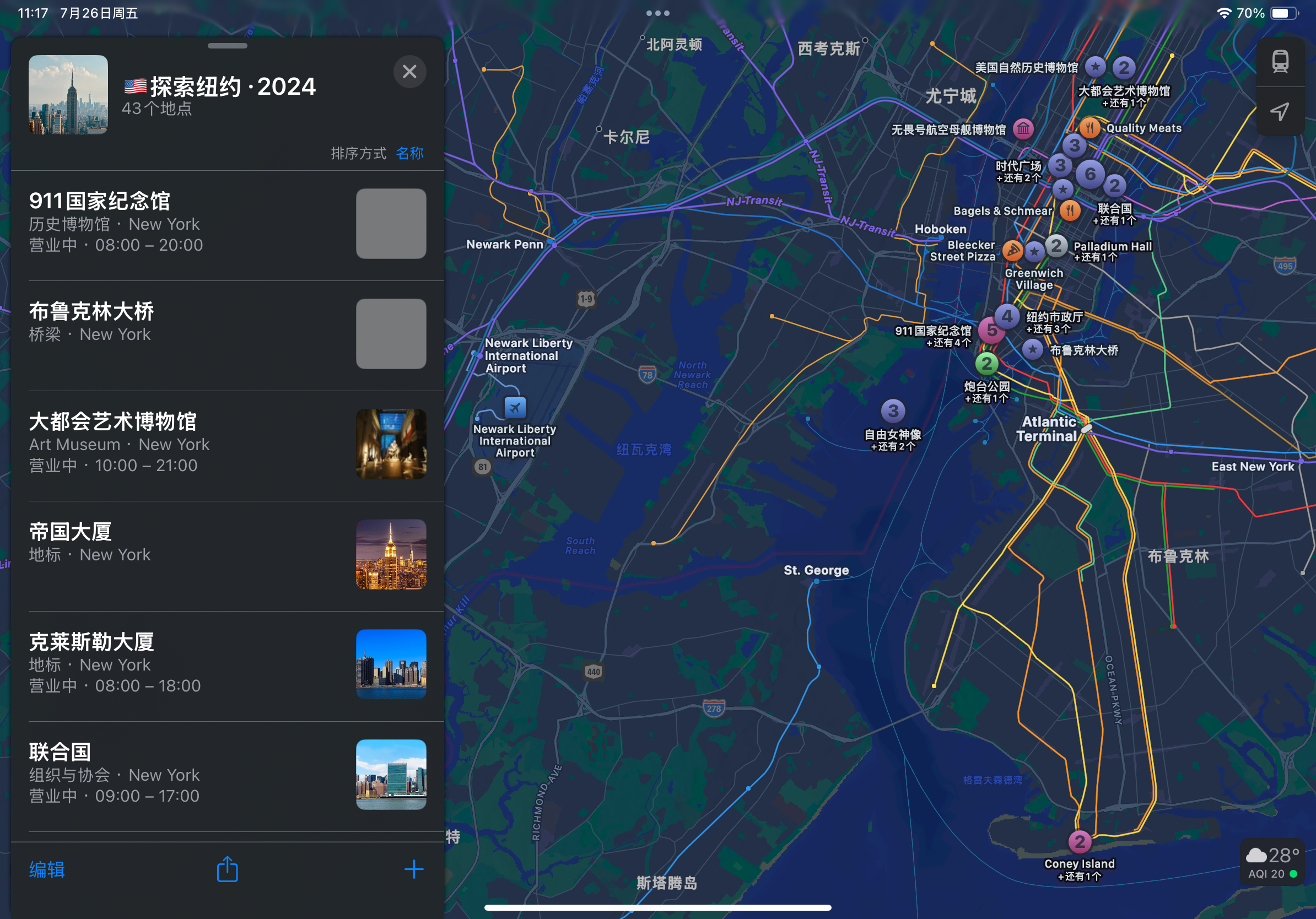This screenshot has width=1316, height=919.
Task: Select the 纽约市政厅 cluster pin
Action: point(1006,316)
